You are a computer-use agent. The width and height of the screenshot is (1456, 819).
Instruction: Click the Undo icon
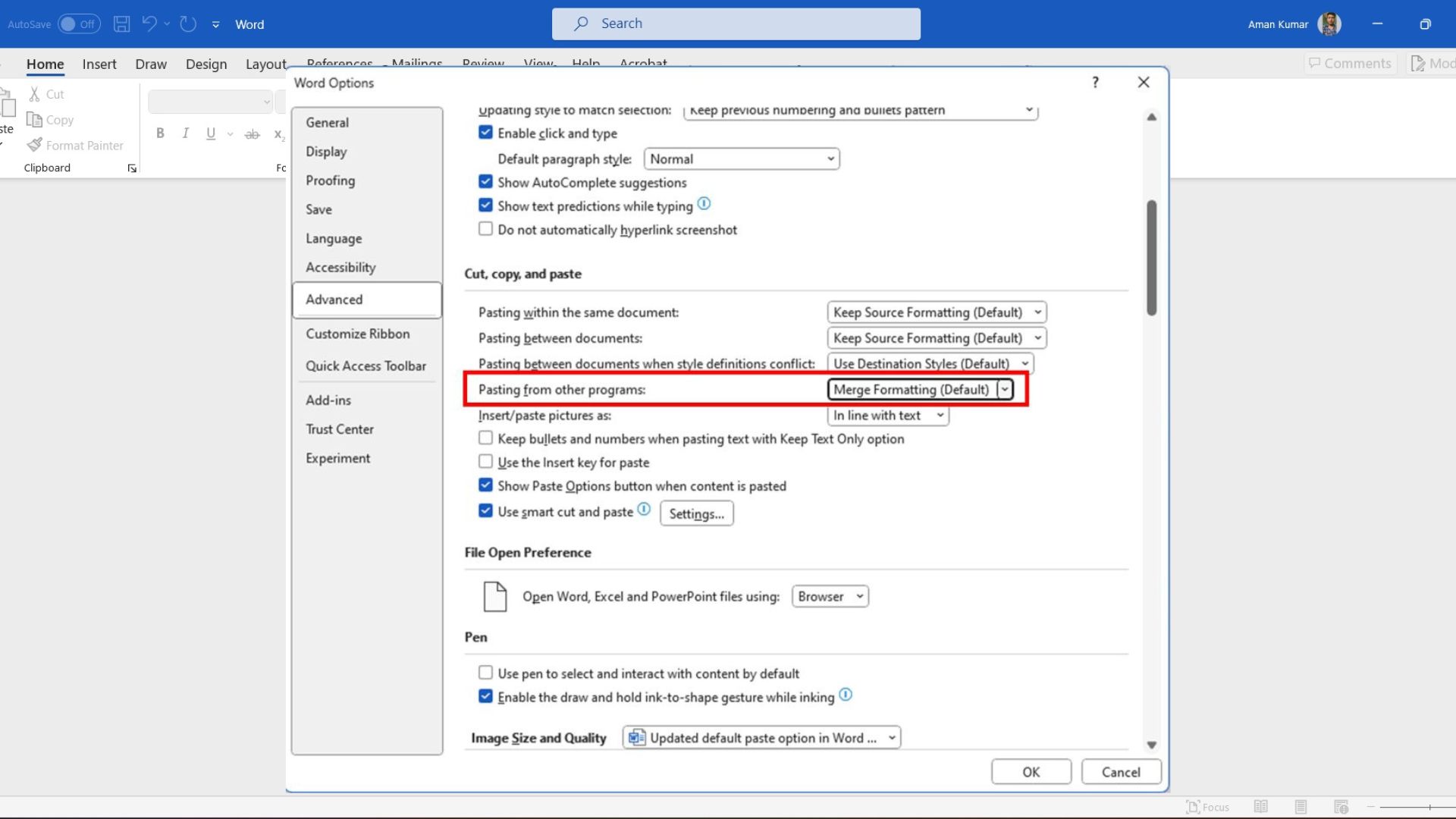click(x=149, y=24)
